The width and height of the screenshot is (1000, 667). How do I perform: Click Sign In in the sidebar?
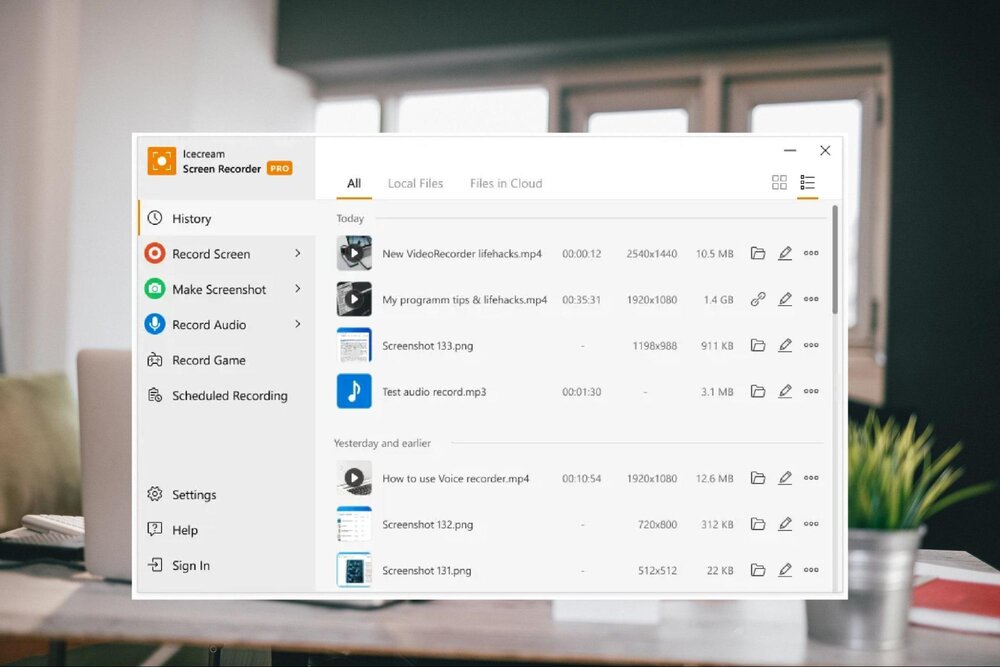pyautogui.click(x=190, y=566)
